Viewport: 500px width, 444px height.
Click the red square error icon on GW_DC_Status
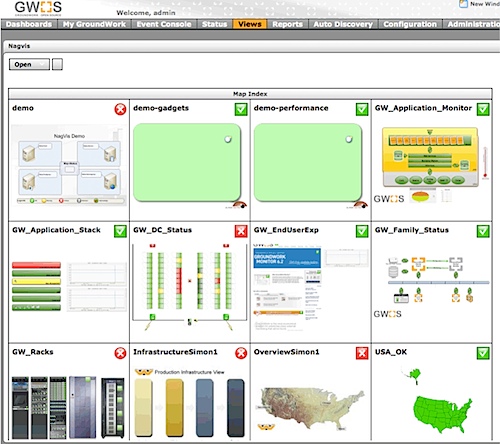tap(241, 231)
